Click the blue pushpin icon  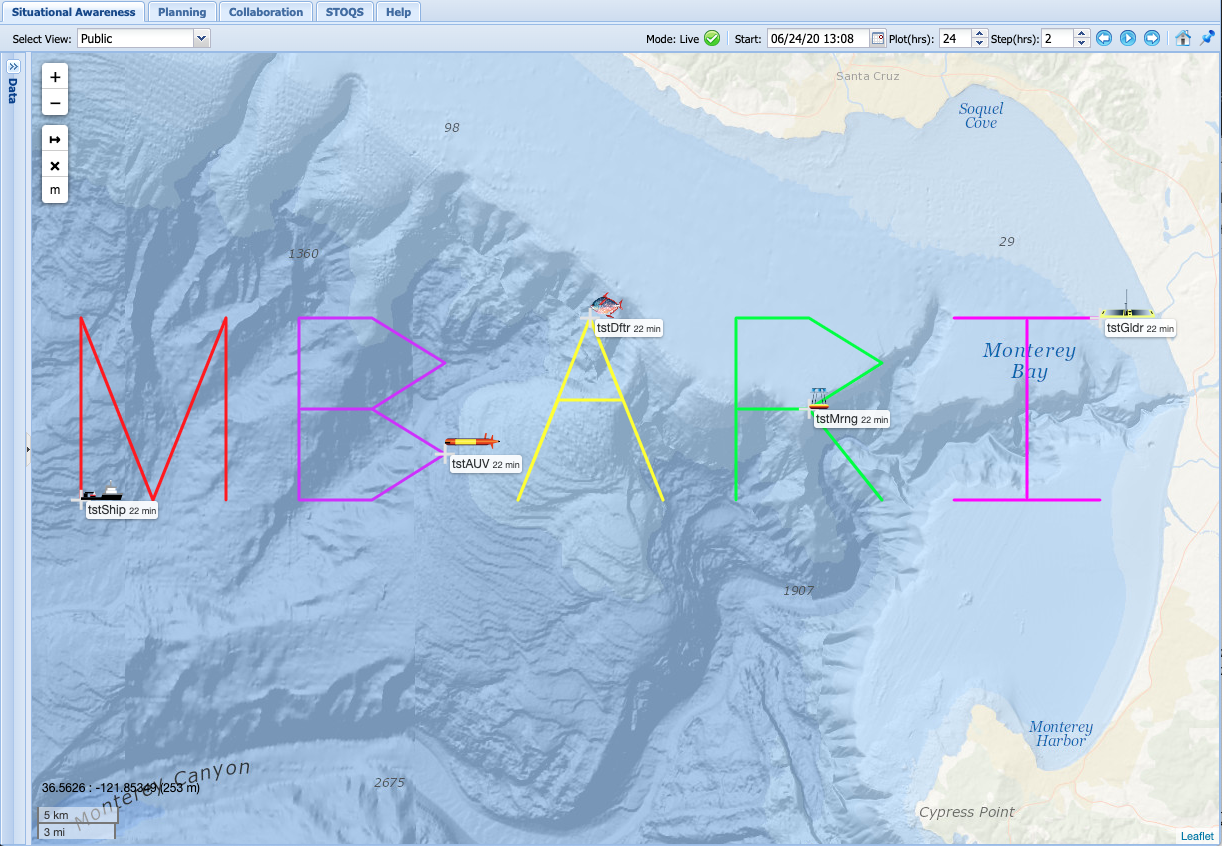pyautogui.click(x=1207, y=38)
